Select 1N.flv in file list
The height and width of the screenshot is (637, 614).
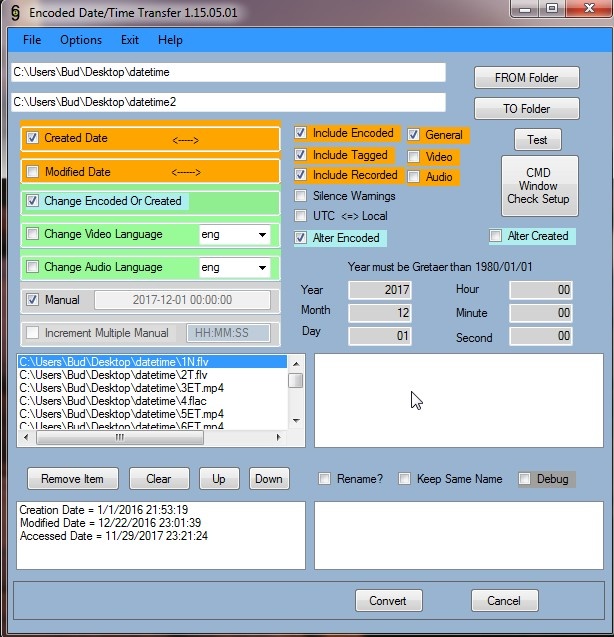[152, 362]
